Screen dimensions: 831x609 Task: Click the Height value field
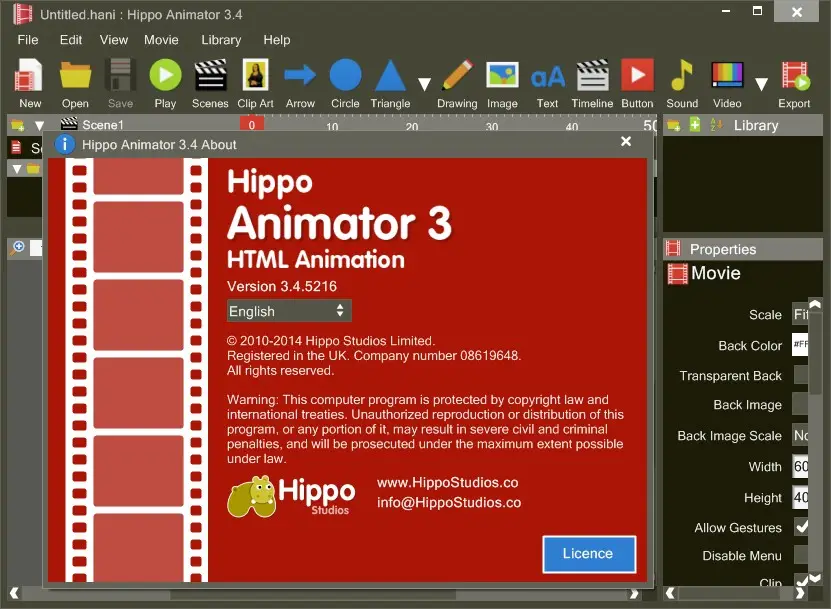pos(800,497)
